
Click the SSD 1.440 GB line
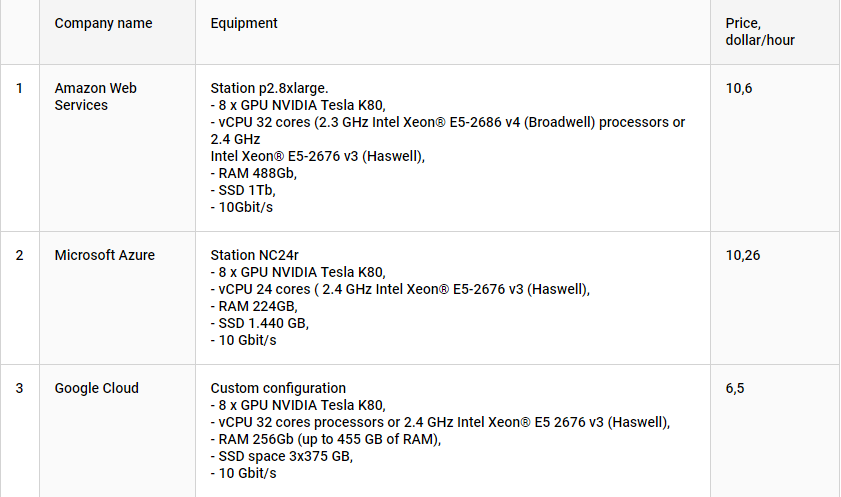(260, 323)
